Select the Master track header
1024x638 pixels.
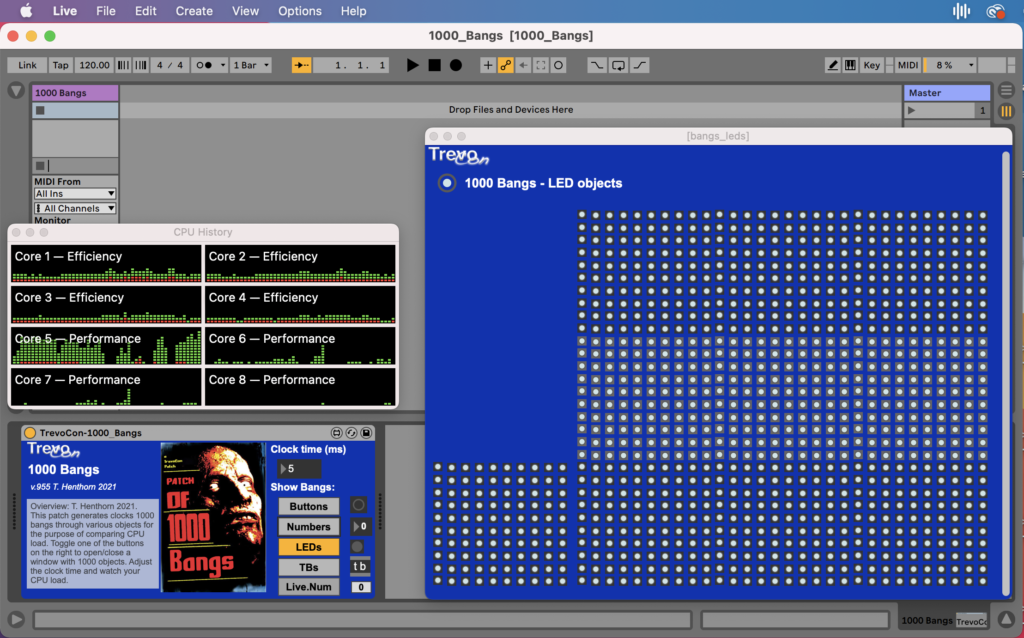coord(947,93)
